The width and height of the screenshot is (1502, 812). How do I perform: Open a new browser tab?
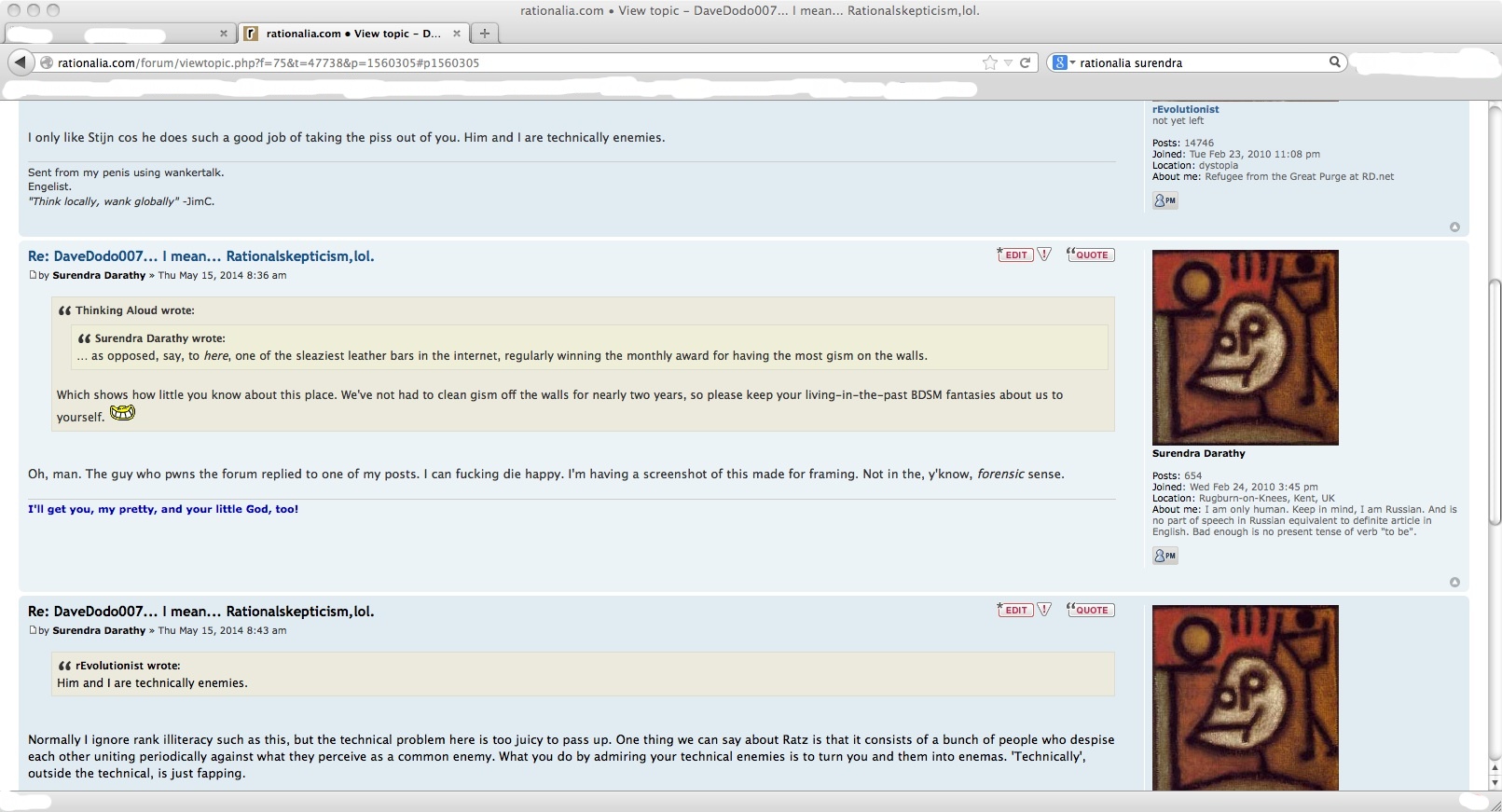click(x=484, y=34)
